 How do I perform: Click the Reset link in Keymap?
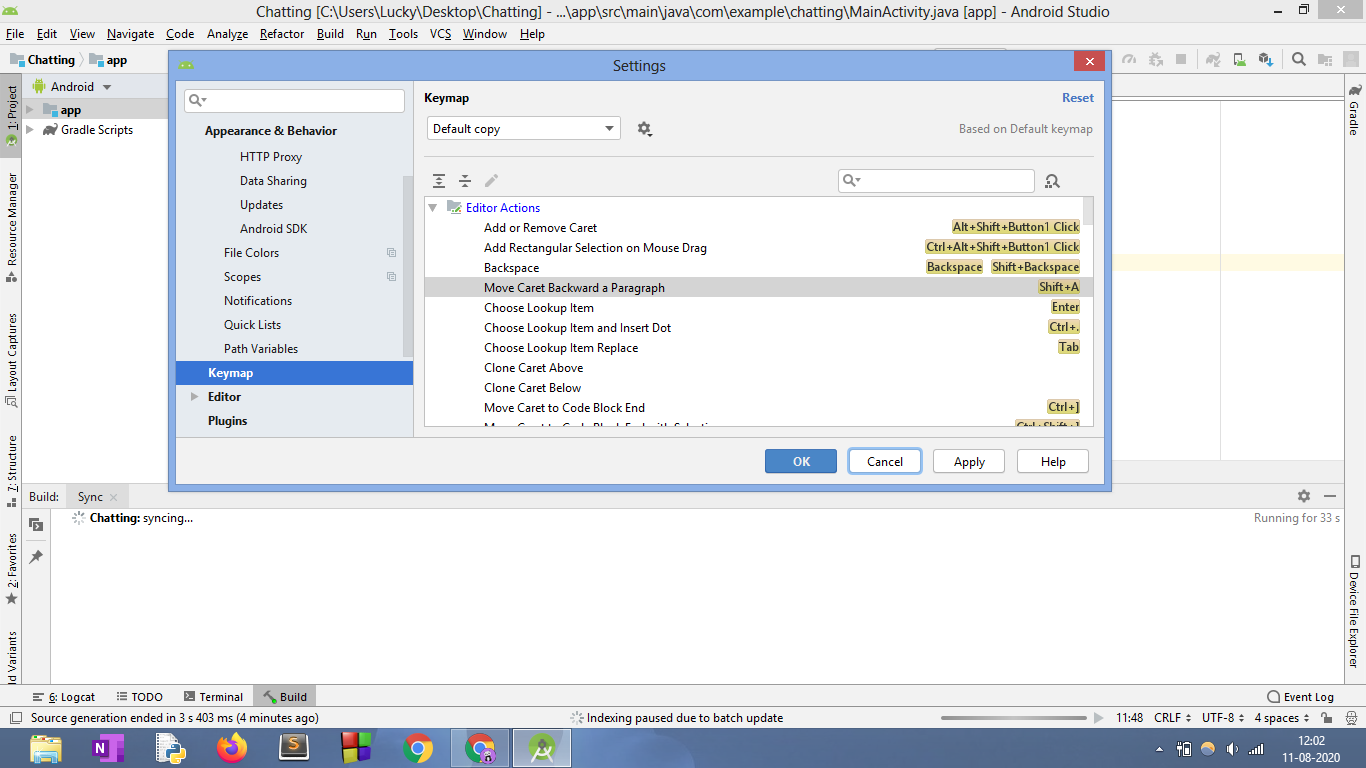click(x=1078, y=98)
